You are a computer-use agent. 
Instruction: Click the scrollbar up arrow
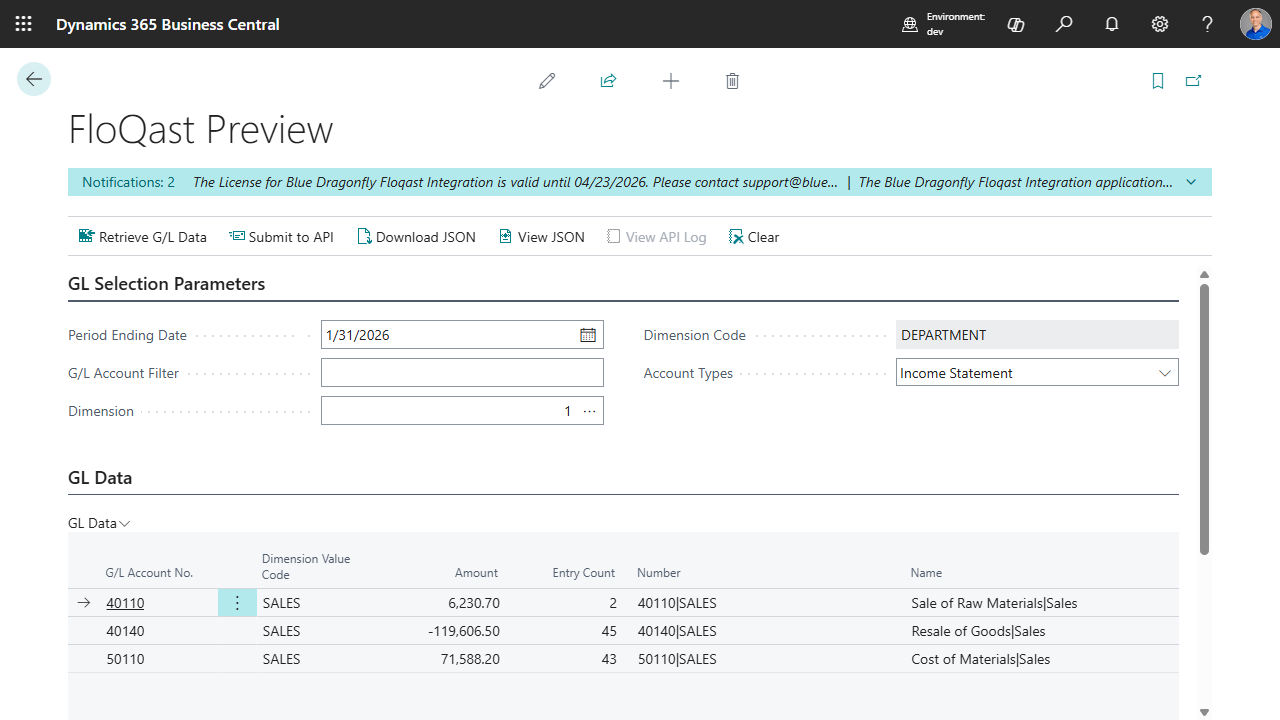[1204, 275]
